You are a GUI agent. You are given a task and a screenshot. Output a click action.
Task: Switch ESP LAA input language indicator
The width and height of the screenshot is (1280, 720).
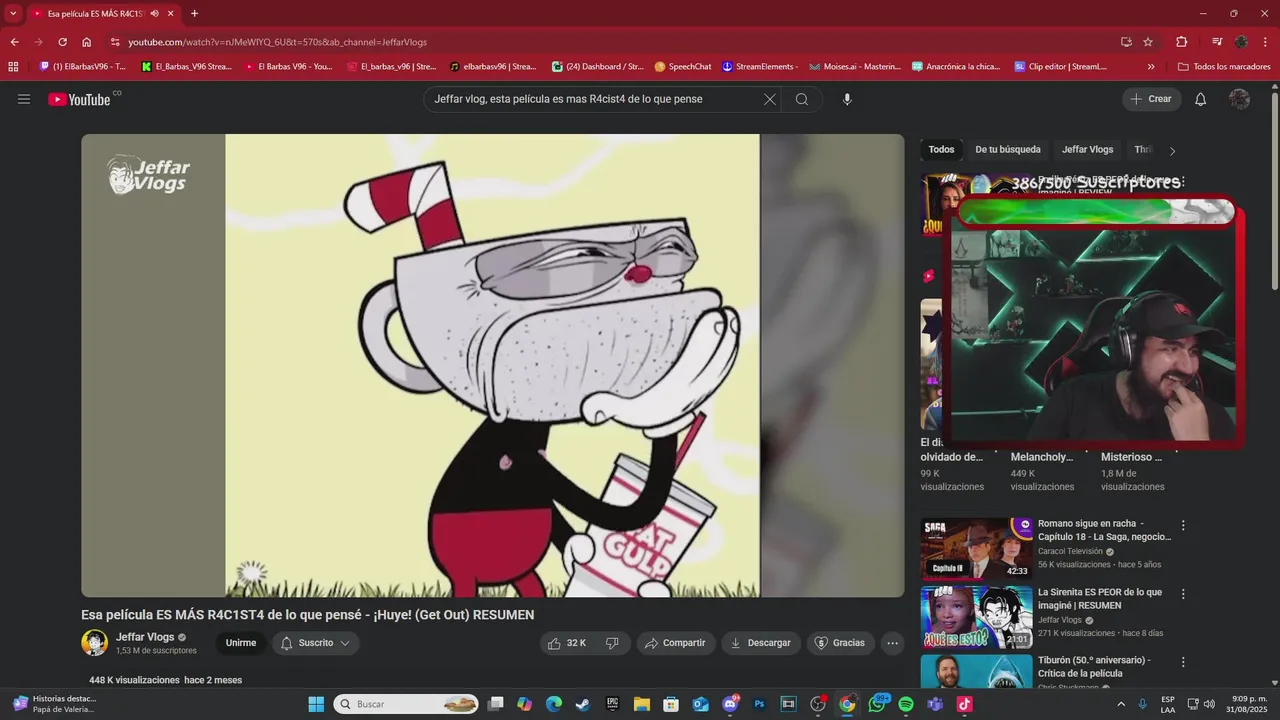tap(1168, 704)
